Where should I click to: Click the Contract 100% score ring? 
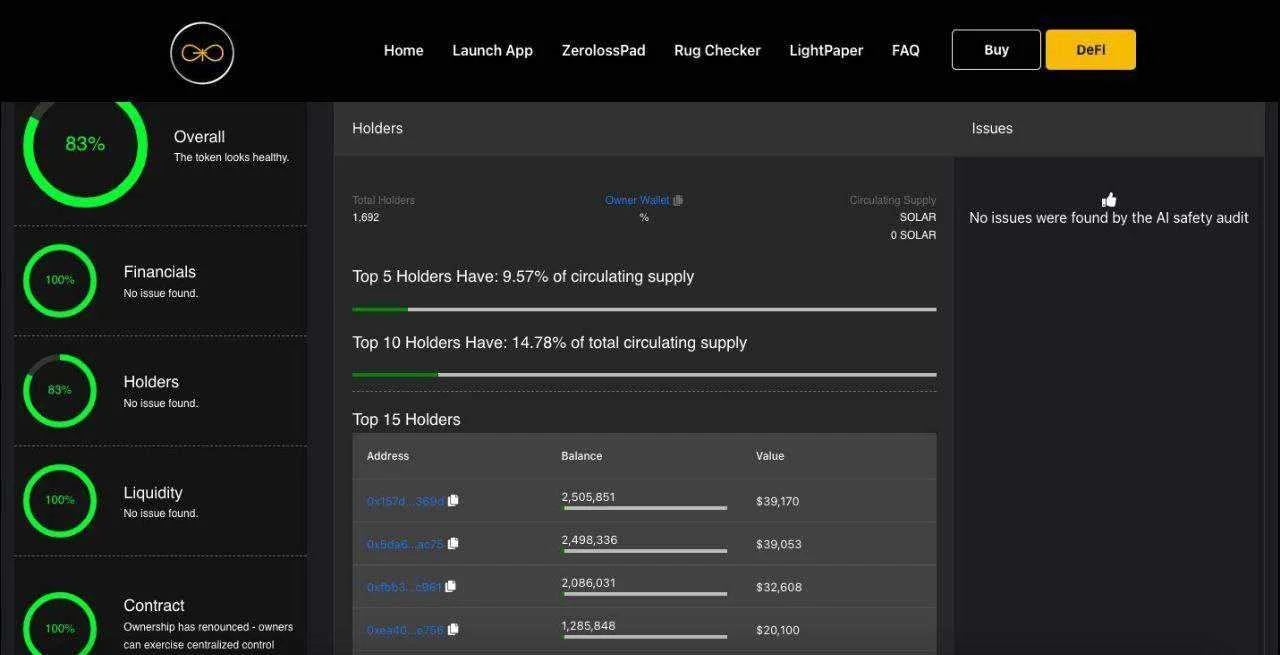point(60,624)
